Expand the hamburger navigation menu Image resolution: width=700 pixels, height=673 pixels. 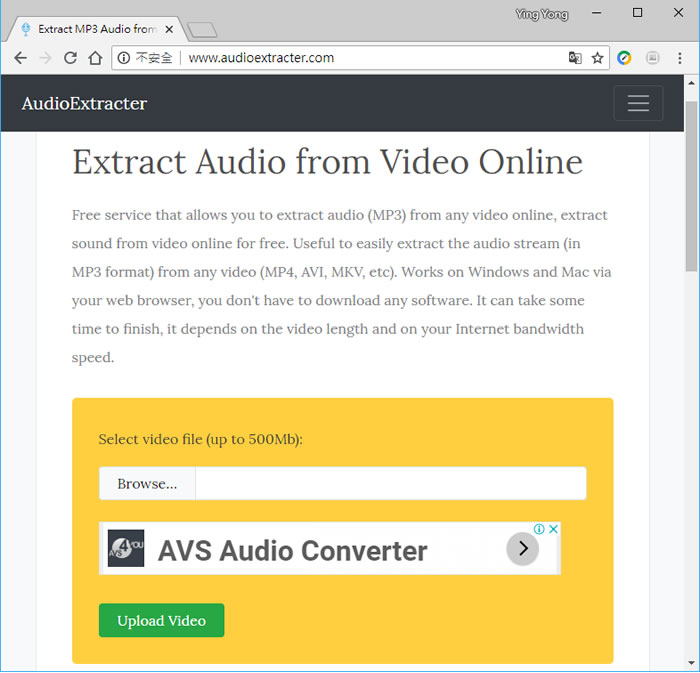pyautogui.click(x=638, y=103)
